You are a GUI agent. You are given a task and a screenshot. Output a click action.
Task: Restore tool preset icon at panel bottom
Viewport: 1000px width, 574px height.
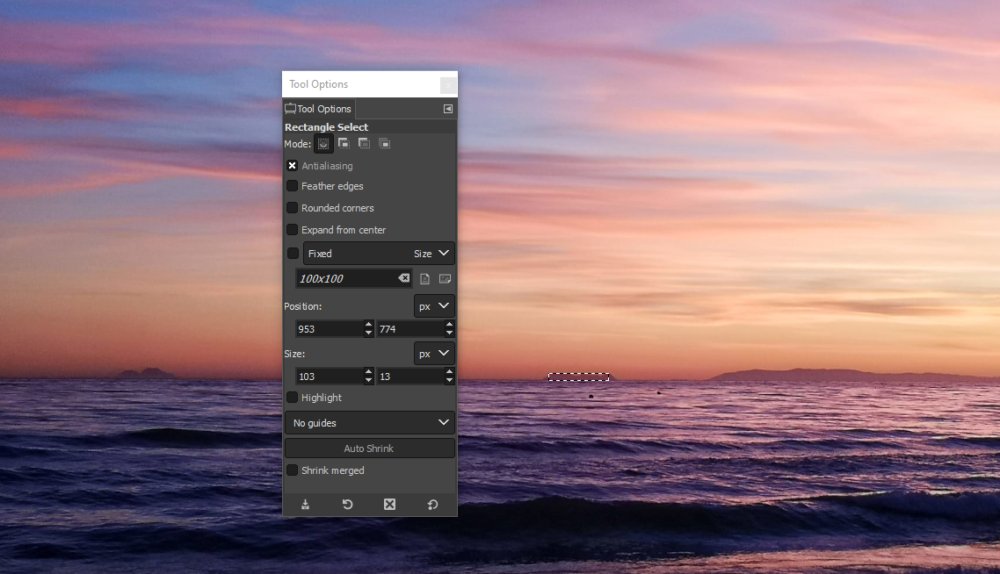tap(348, 504)
